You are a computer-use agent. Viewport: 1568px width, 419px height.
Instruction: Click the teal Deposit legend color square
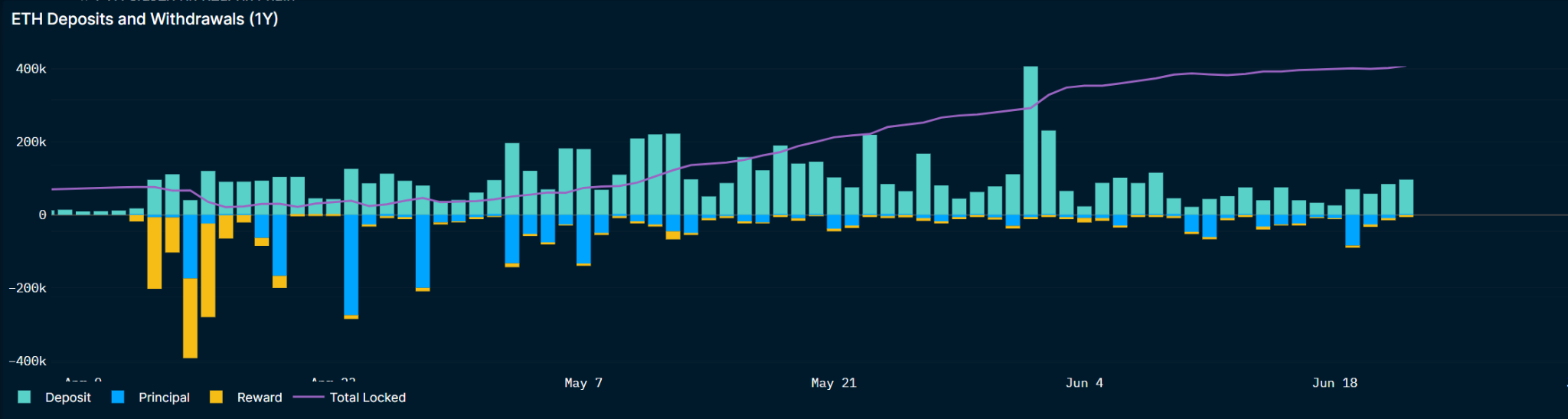24,397
